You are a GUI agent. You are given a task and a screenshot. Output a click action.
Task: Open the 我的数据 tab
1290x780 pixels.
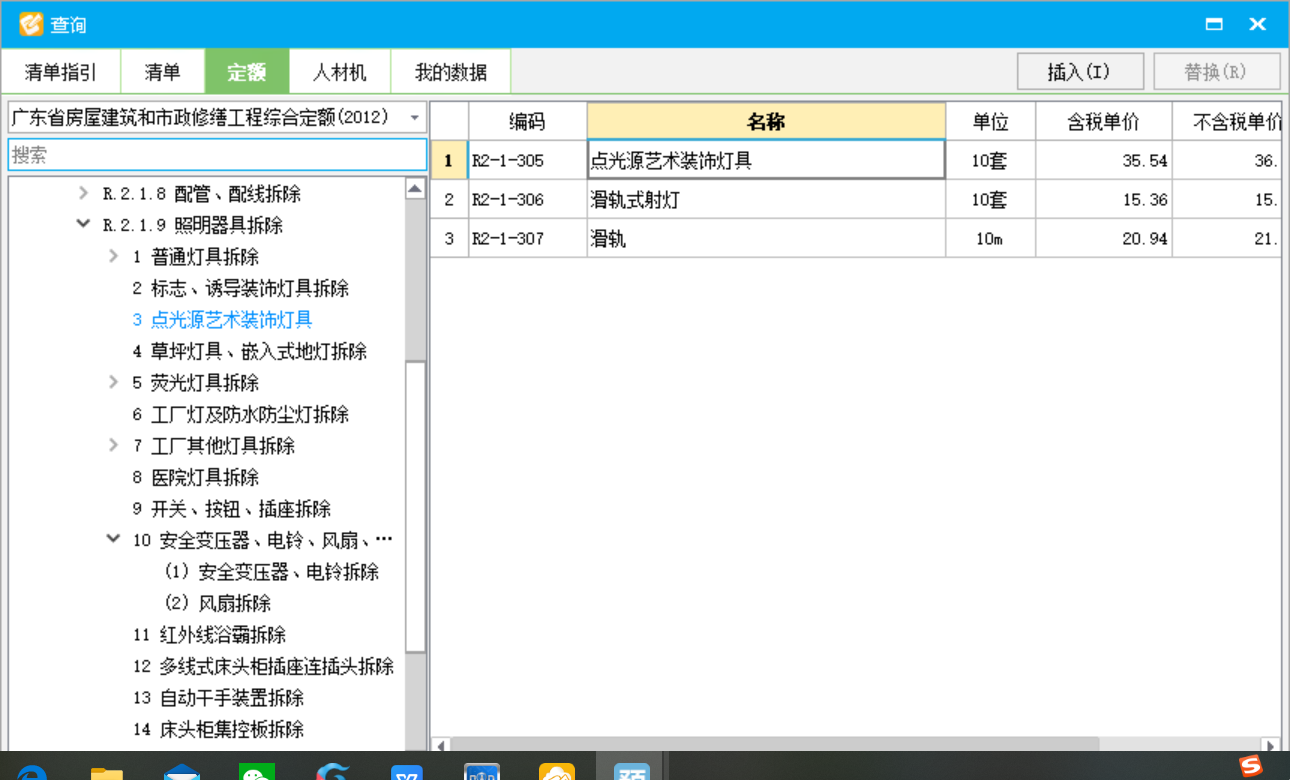(x=451, y=72)
